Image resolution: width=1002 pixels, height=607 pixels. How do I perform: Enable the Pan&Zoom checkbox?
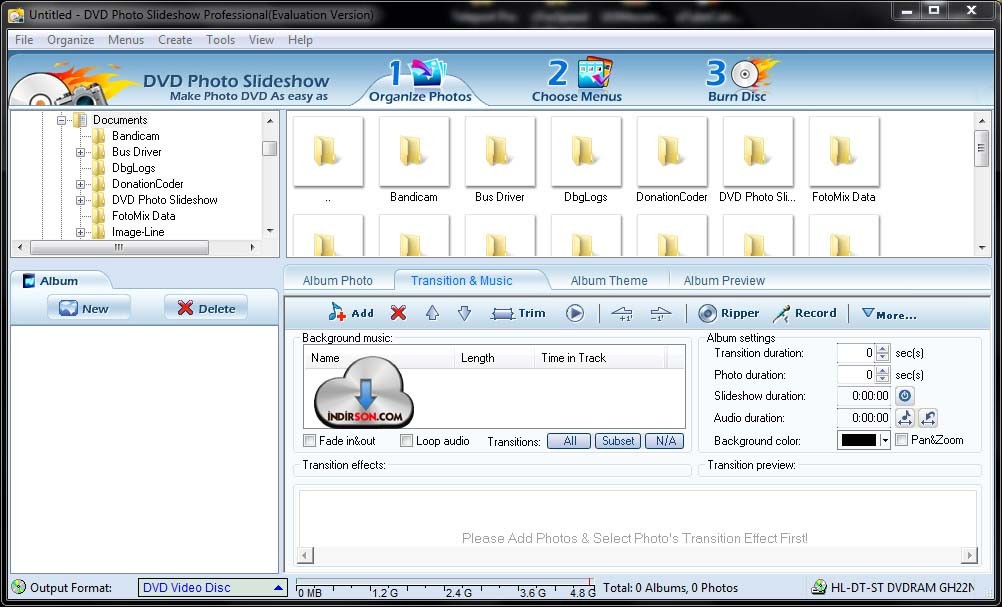click(902, 440)
